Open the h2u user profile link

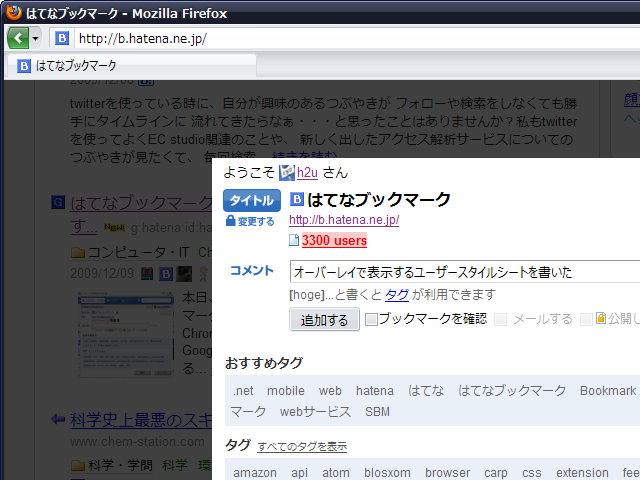pyautogui.click(x=307, y=173)
